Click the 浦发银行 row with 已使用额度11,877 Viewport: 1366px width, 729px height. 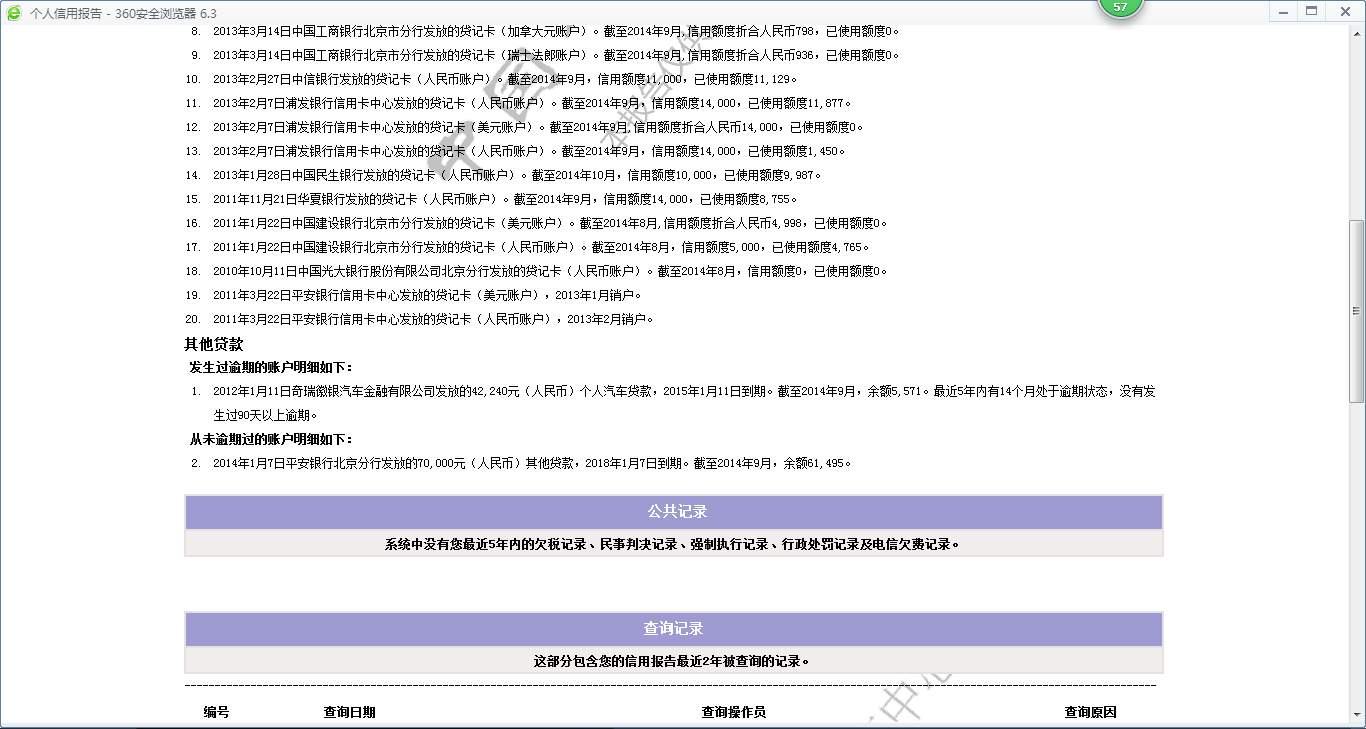coord(519,103)
